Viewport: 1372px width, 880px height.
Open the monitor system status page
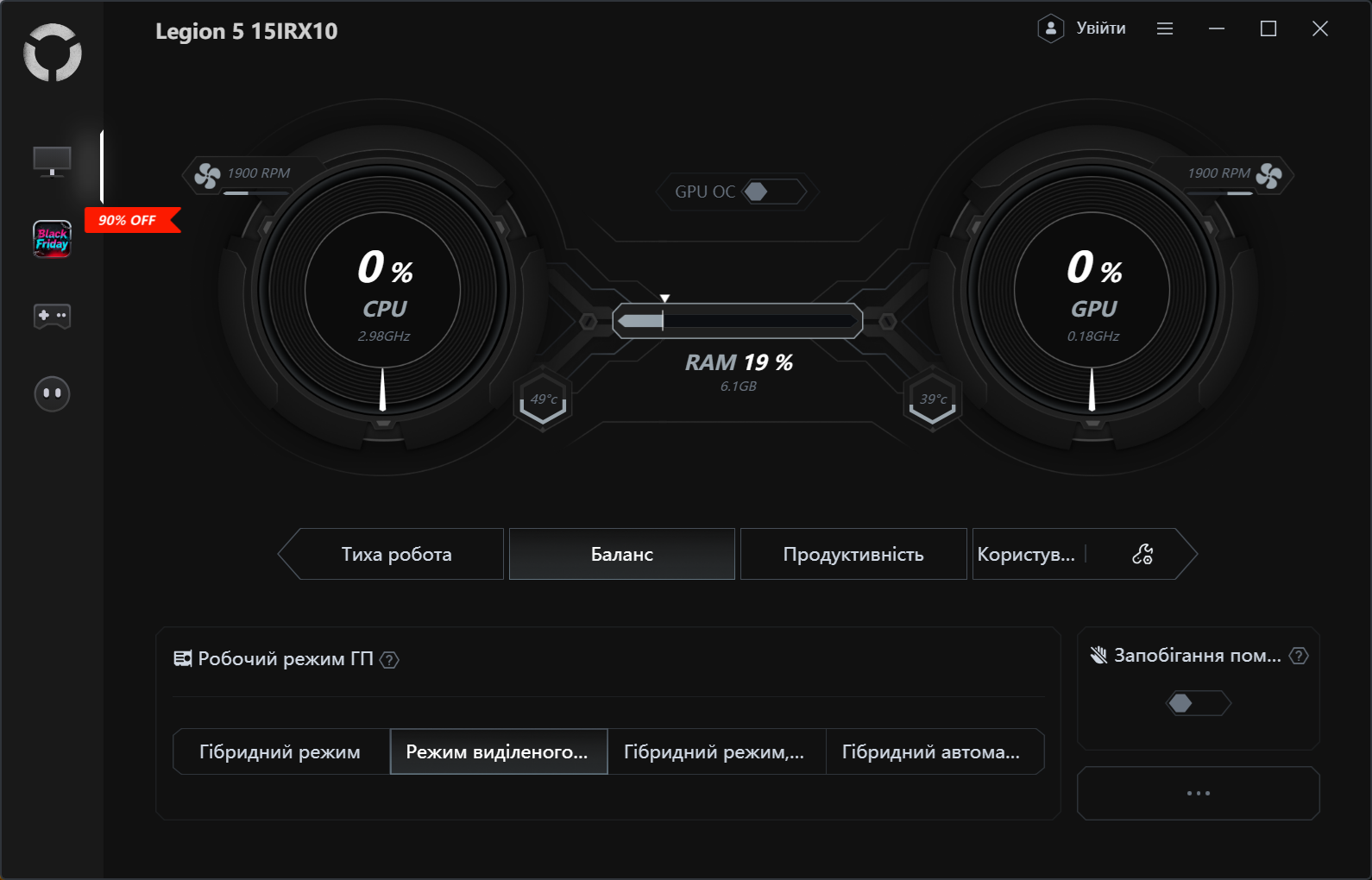point(52,161)
